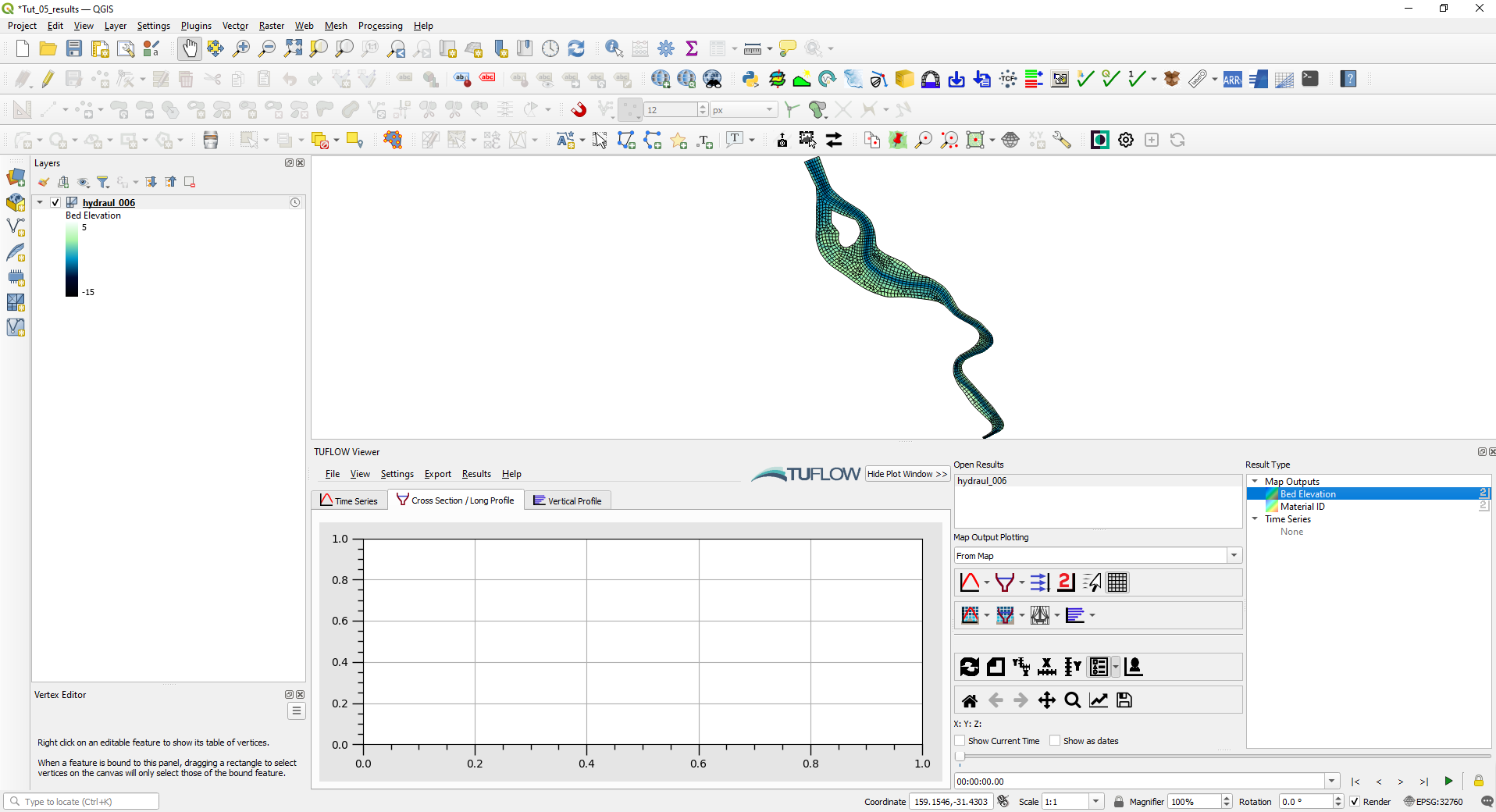The image size is (1496, 812).
Task: Enable the Show Current Time option
Action: point(960,740)
